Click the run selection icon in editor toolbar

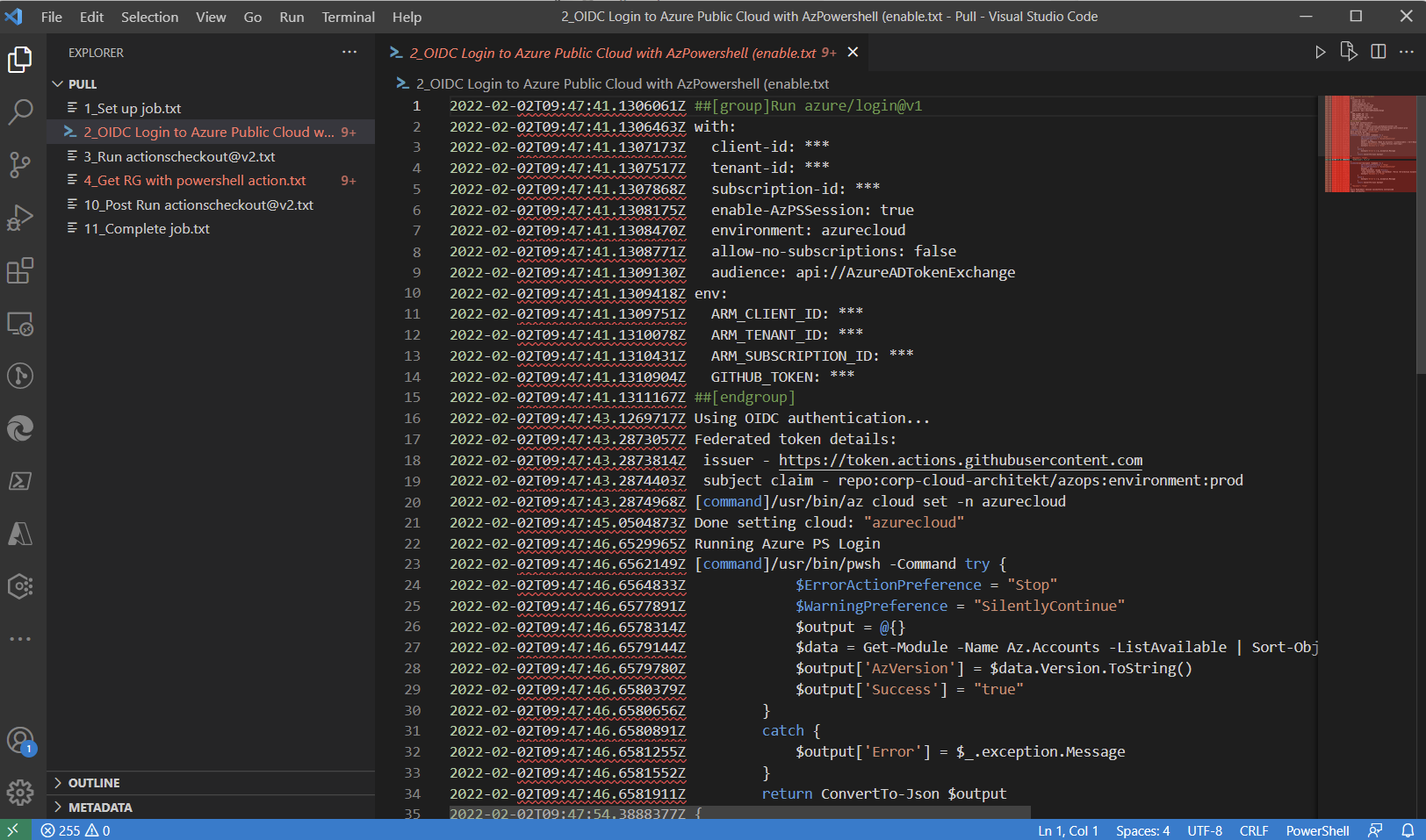coord(1349,52)
